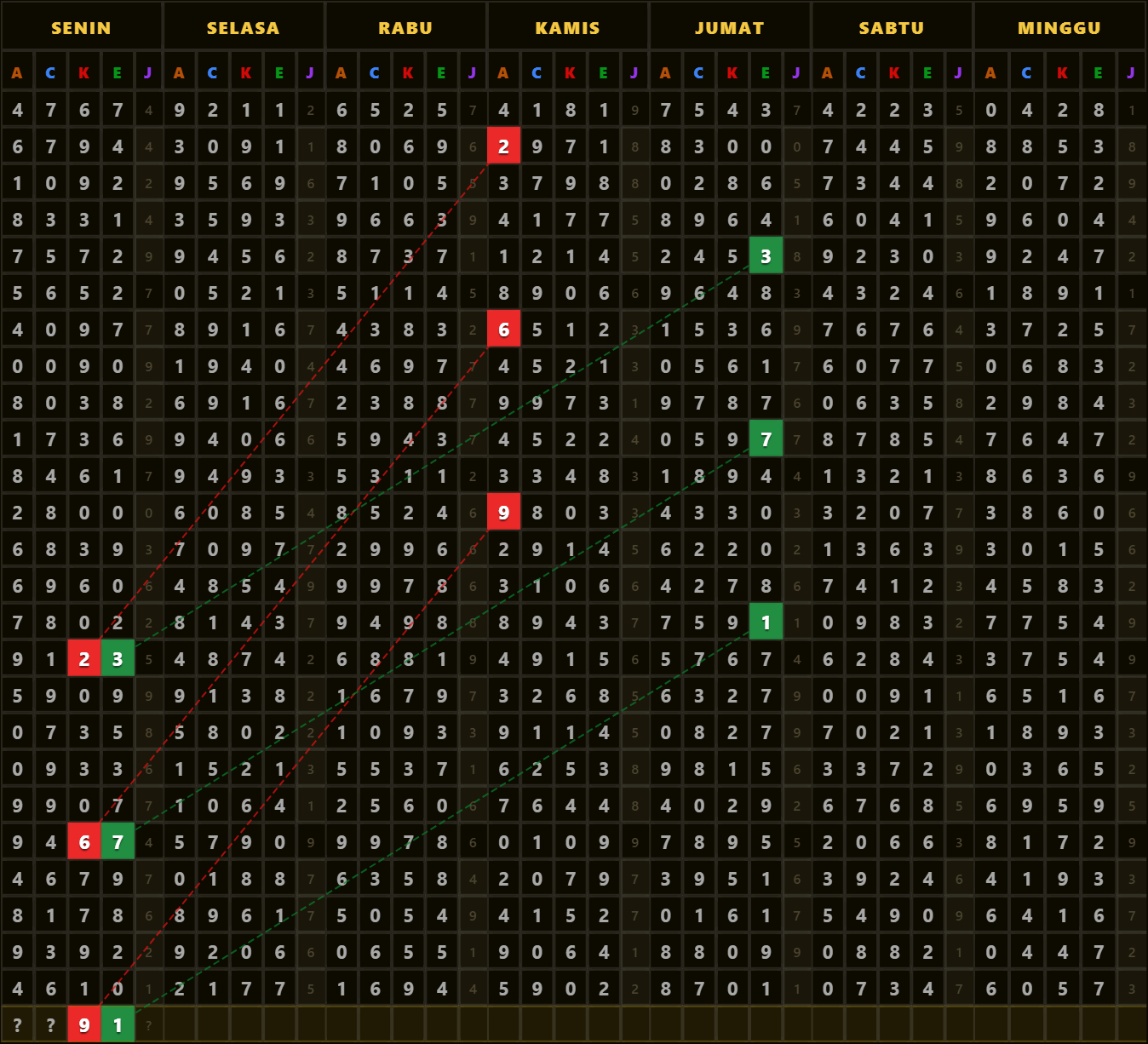1148x1044 pixels.
Task: Click the K column header under KAMIS
Action: coord(570,72)
